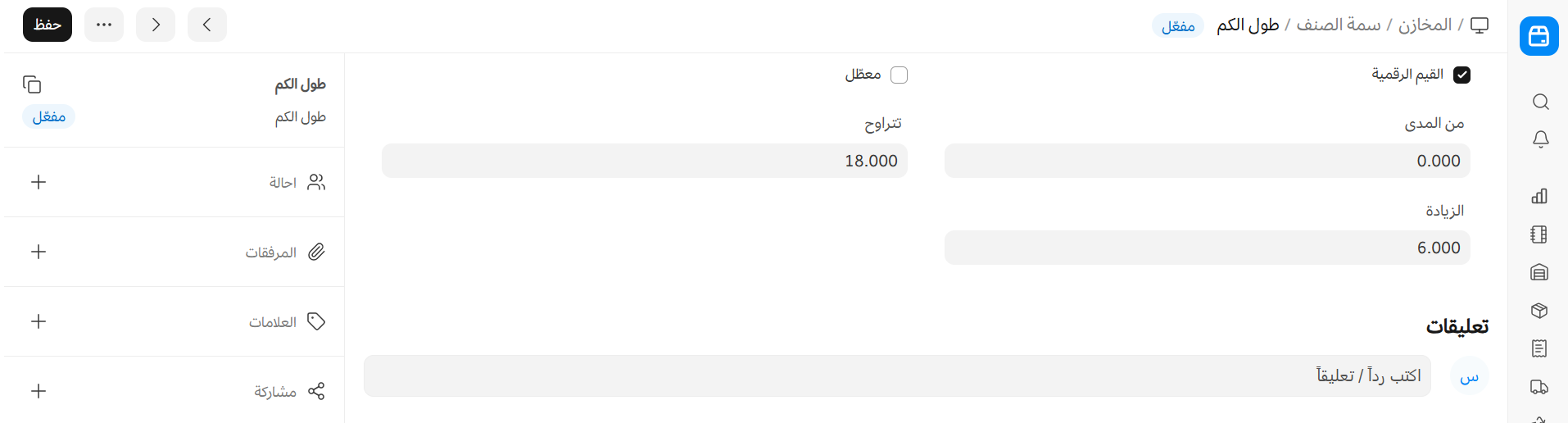Open notifications bell in the sidebar
The height and width of the screenshot is (423, 1568).
coord(1540,139)
